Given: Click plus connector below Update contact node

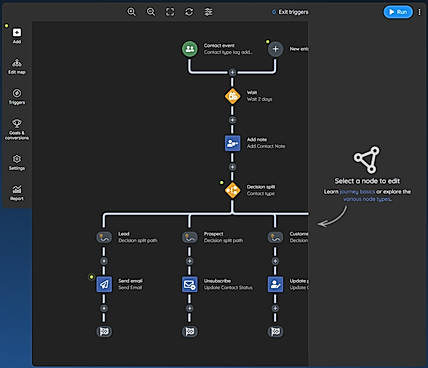Looking at the screenshot, I should (x=275, y=308).
